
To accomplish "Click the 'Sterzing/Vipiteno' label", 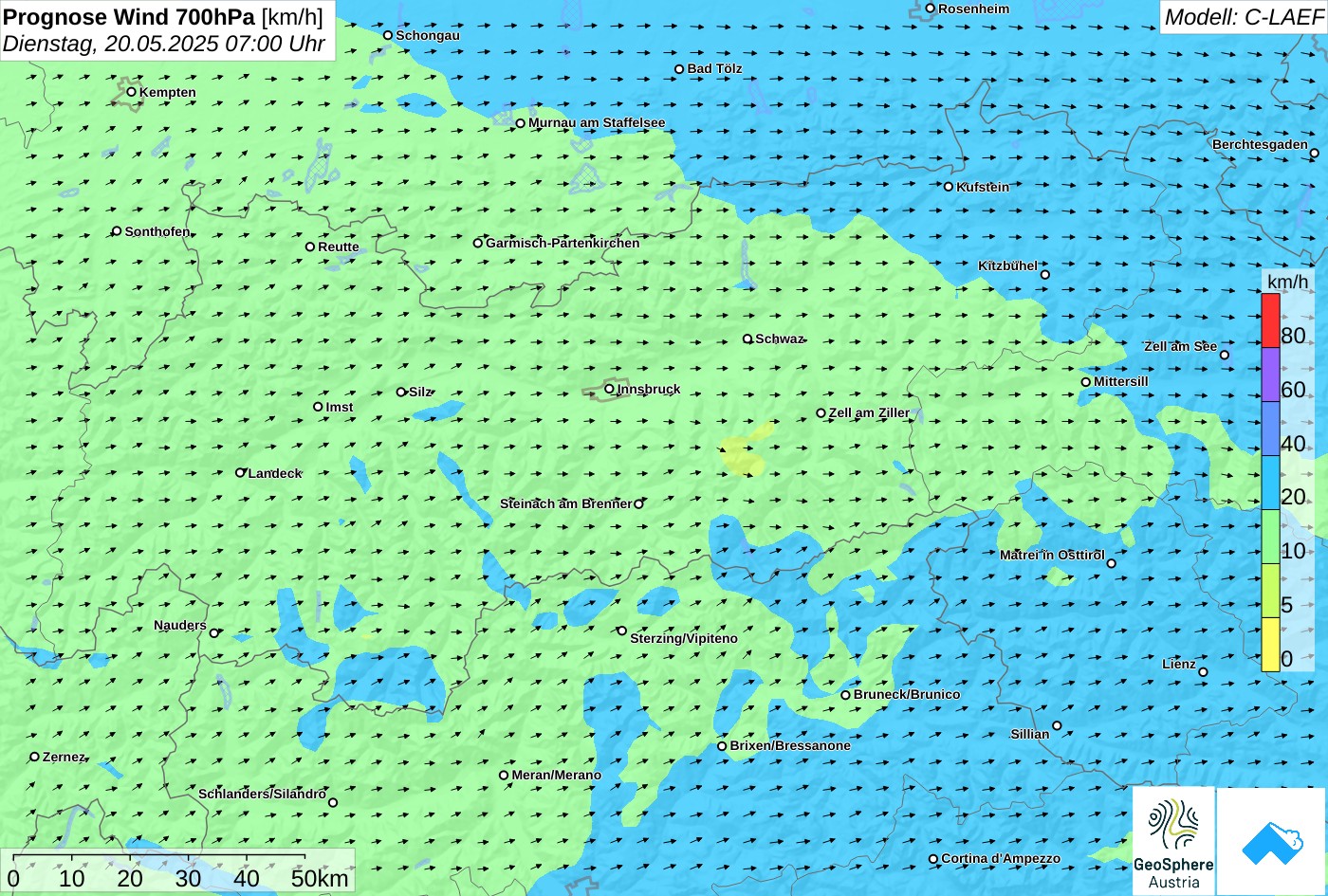I will tap(684, 639).
